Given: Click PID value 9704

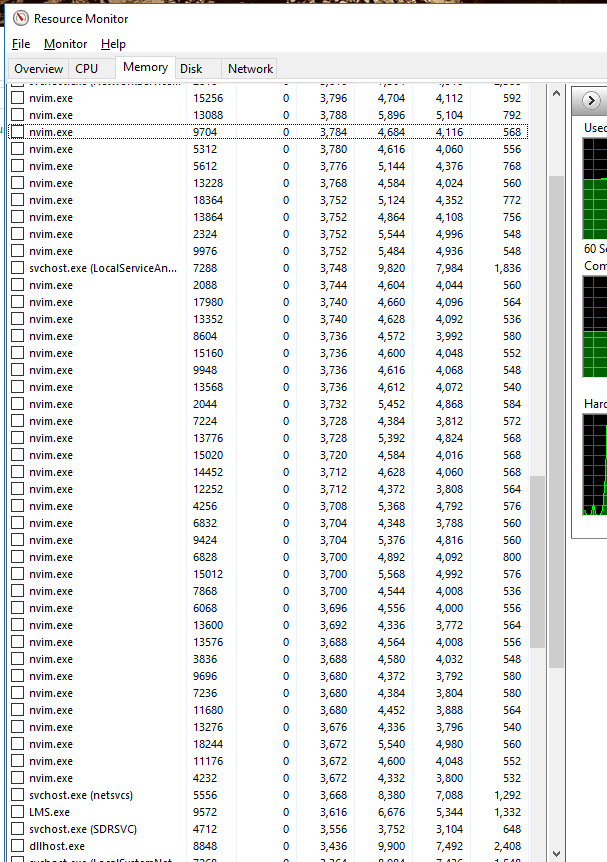Looking at the screenshot, I should [x=205, y=132].
